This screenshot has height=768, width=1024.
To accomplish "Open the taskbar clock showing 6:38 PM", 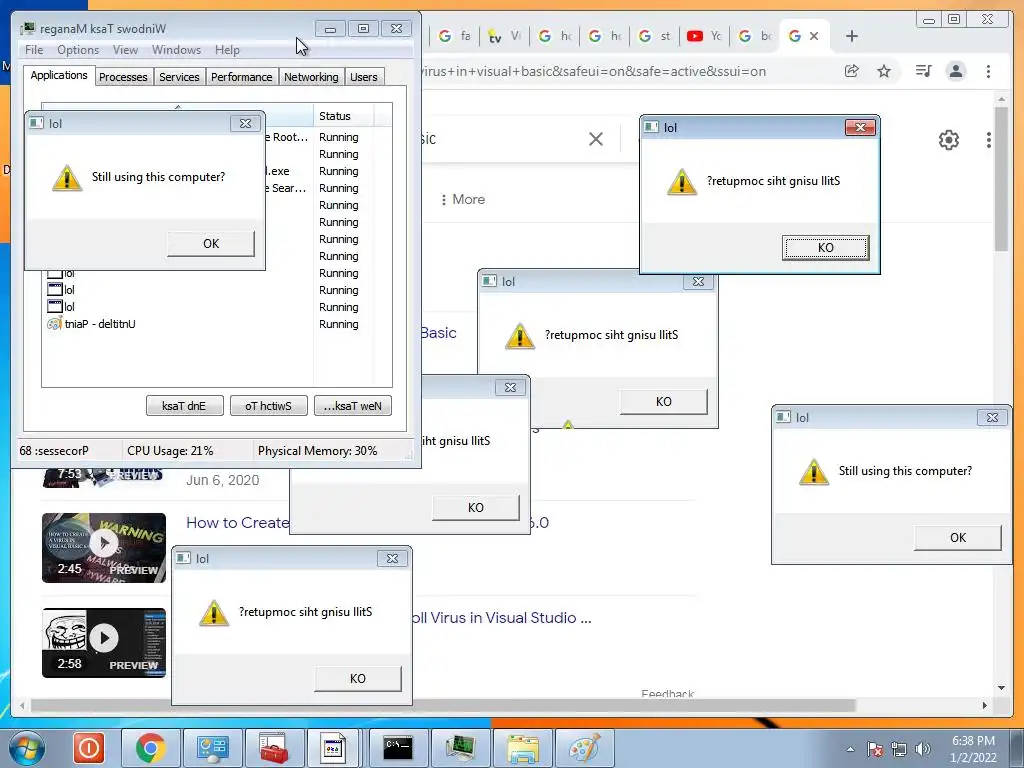I will tap(973, 749).
